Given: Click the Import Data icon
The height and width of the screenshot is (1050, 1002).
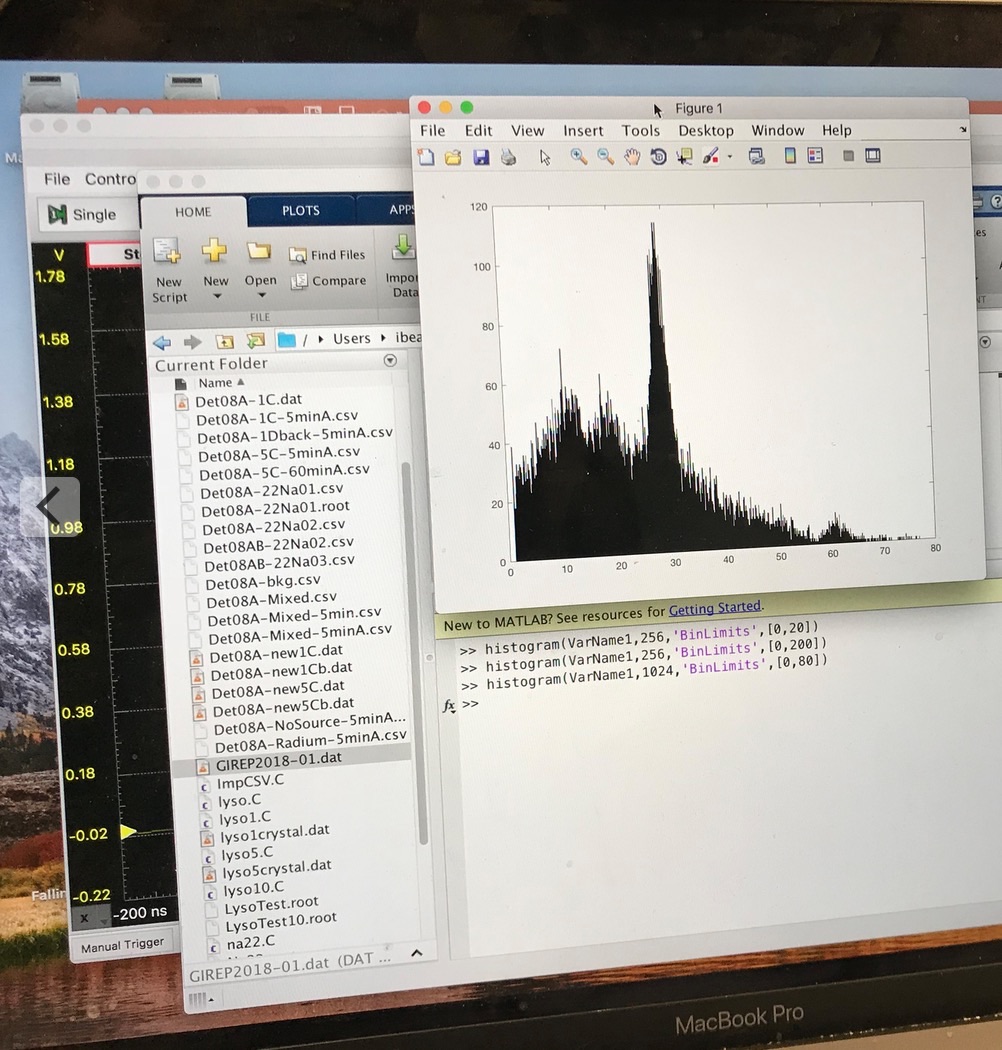Looking at the screenshot, I should coord(404,265).
